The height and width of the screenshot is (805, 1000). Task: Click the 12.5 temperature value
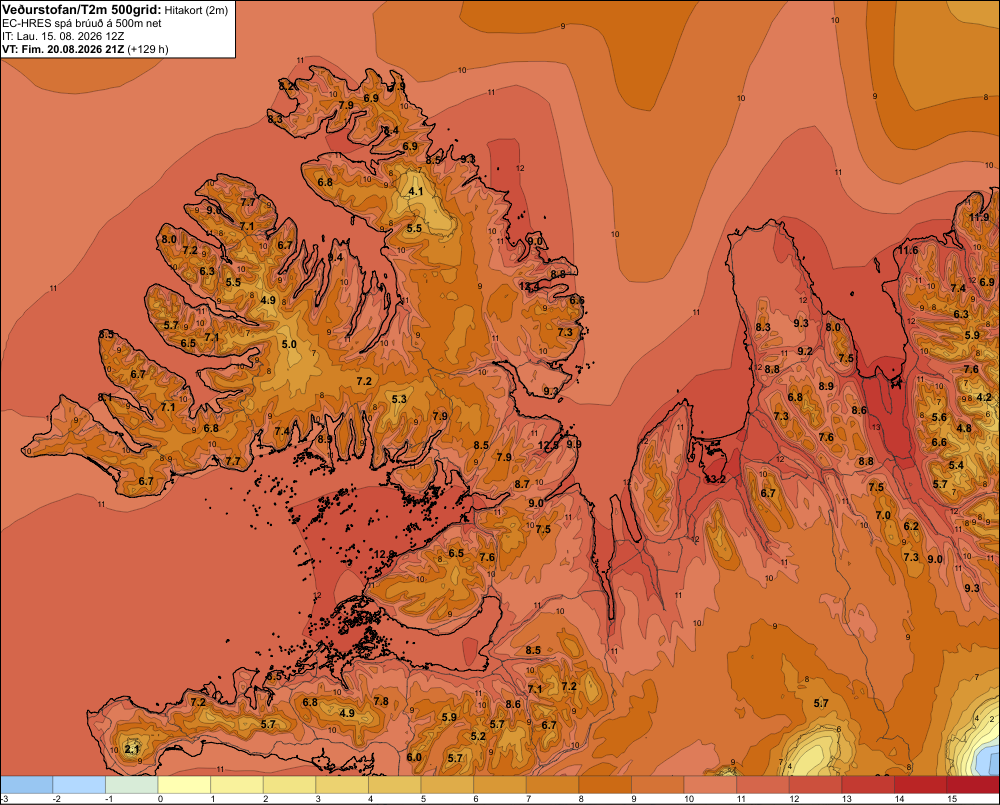[x=548, y=445]
